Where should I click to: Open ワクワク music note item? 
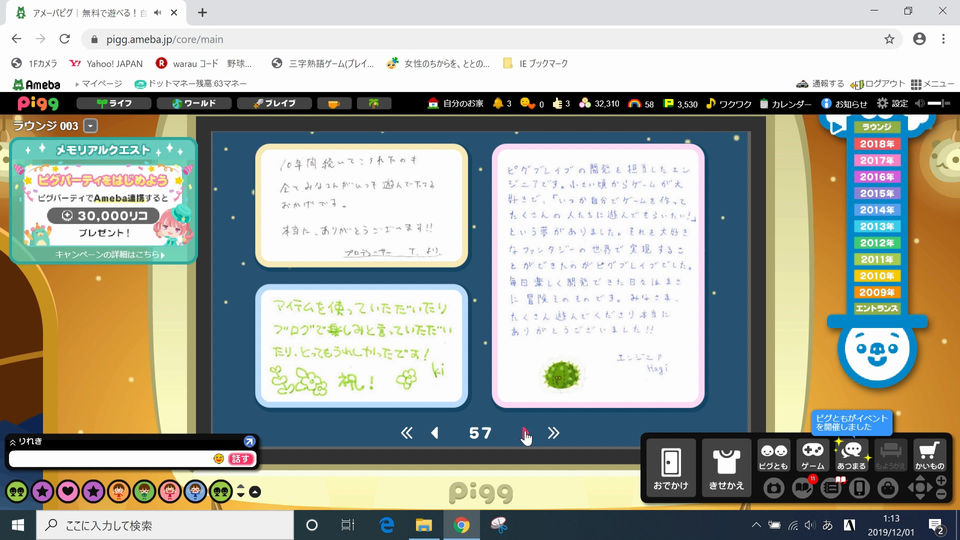pyautogui.click(x=729, y=103)
